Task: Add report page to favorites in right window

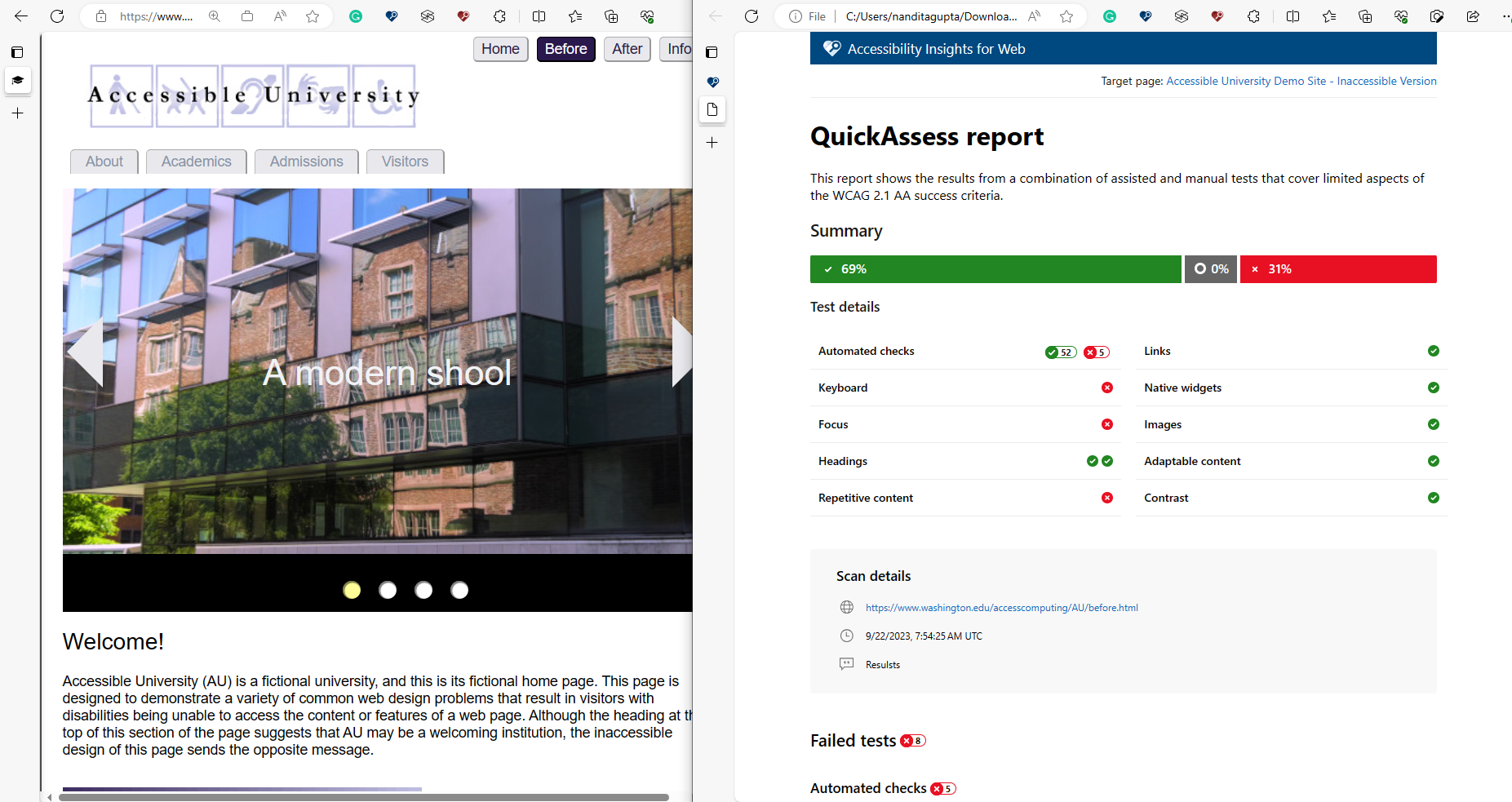Action: [1066, 16]
